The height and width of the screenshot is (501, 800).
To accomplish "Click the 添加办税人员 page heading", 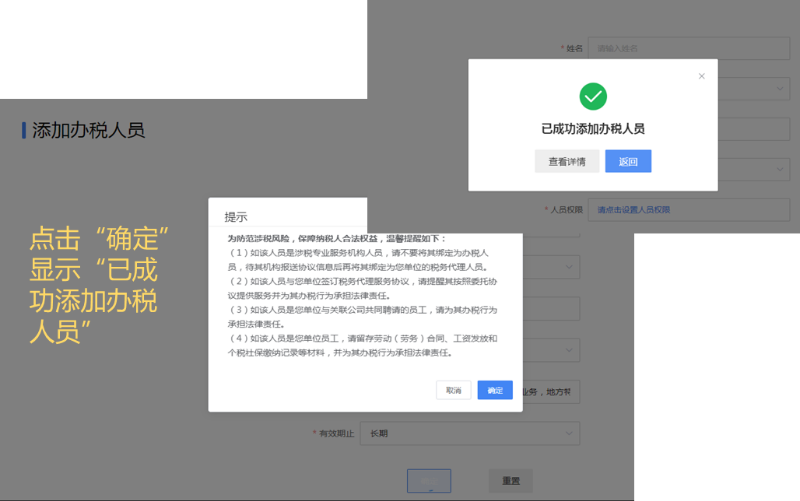I will 89,131.
